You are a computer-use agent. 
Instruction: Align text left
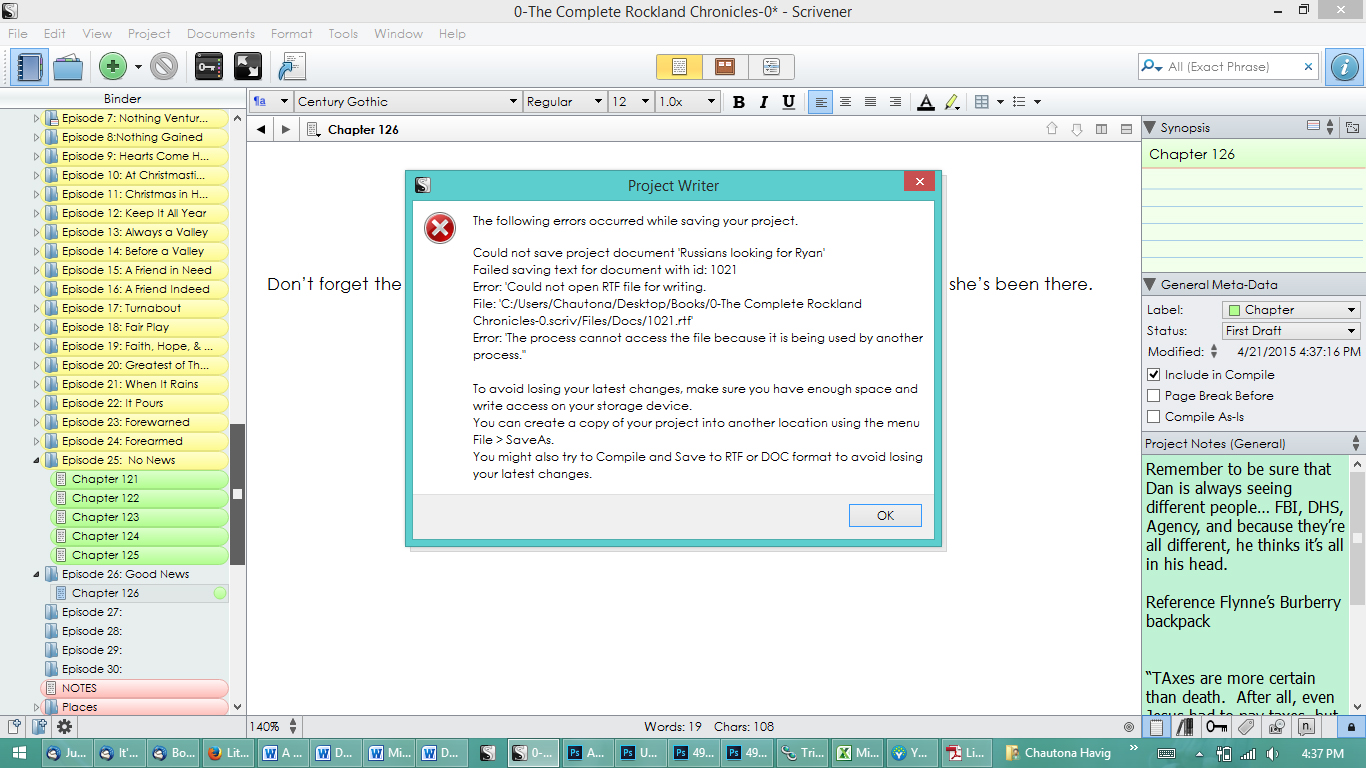821,102
